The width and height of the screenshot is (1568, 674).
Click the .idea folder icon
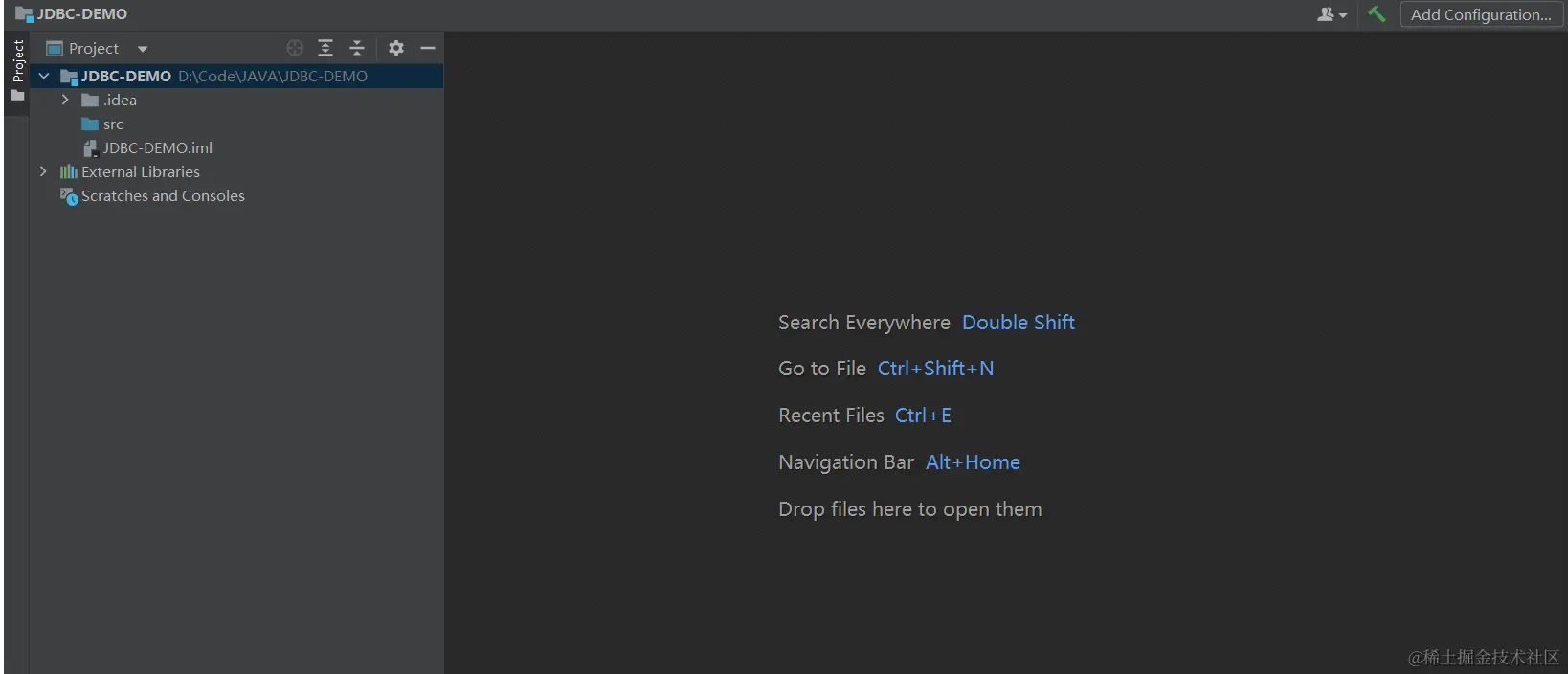point(90,101)
